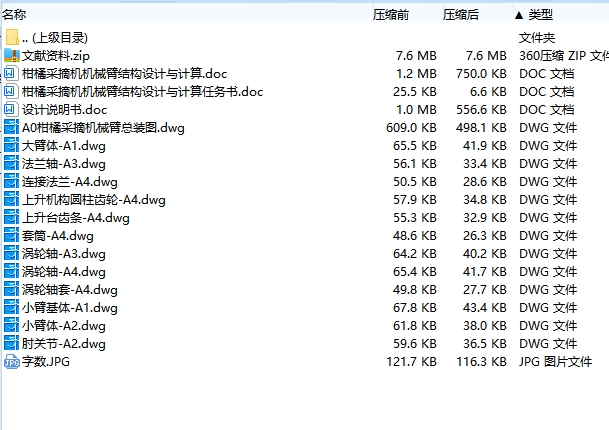609x430 pixels.
Task: Select file name 大臂体-A1.dwg
Action: [64, 146]
